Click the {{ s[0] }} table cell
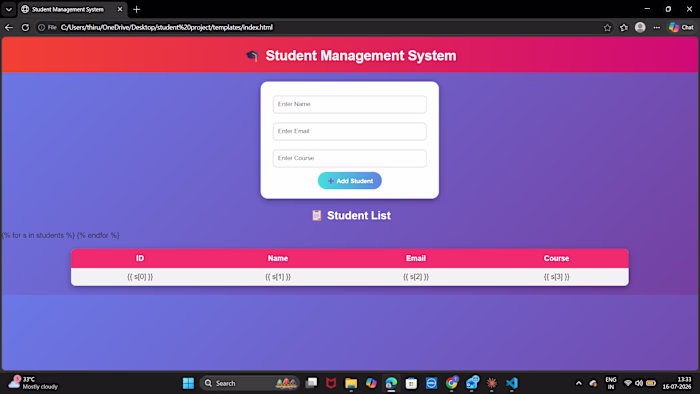This screenshot has width=700, height=394. (140, 277)
